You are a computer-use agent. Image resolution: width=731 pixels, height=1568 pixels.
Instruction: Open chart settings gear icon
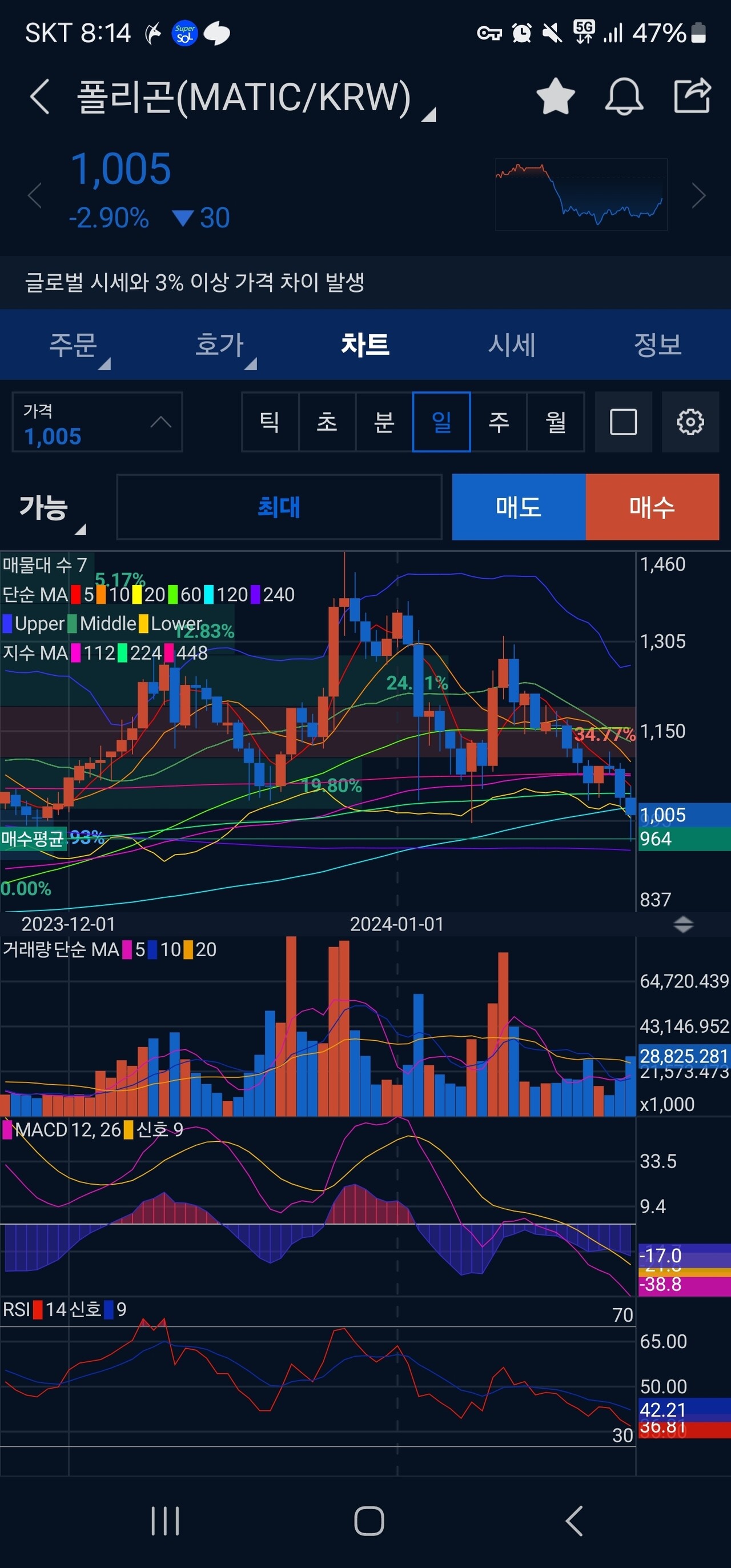click(x=690, y=422)
